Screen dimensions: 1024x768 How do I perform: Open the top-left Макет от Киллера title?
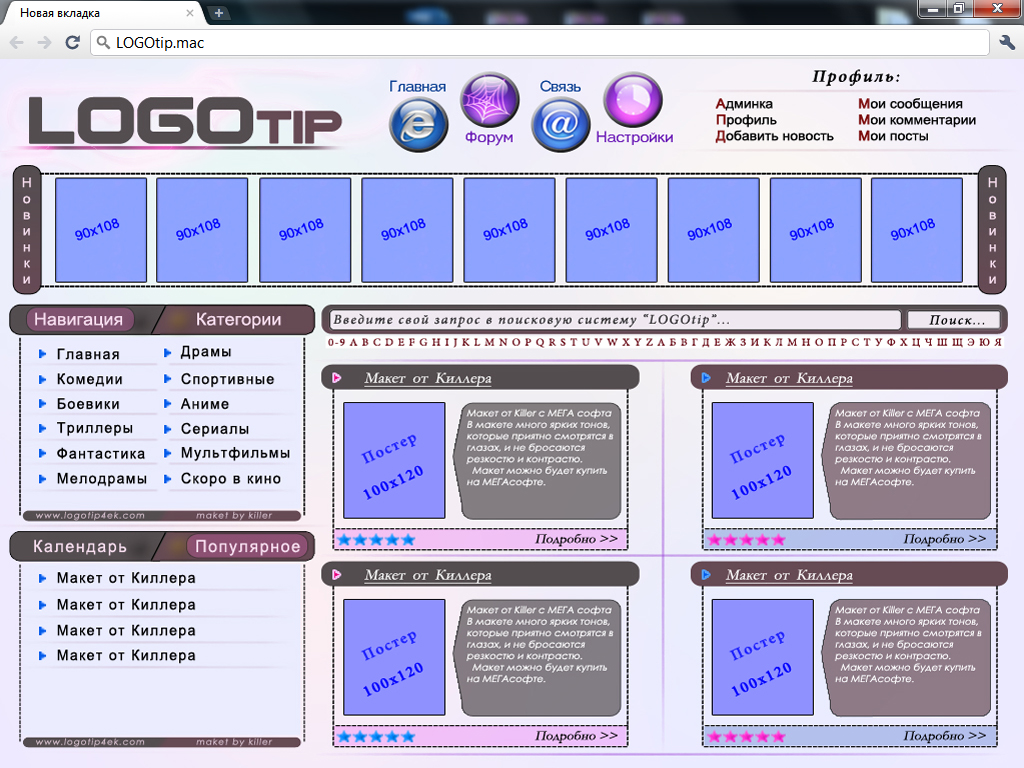click(x=428, y=378)
